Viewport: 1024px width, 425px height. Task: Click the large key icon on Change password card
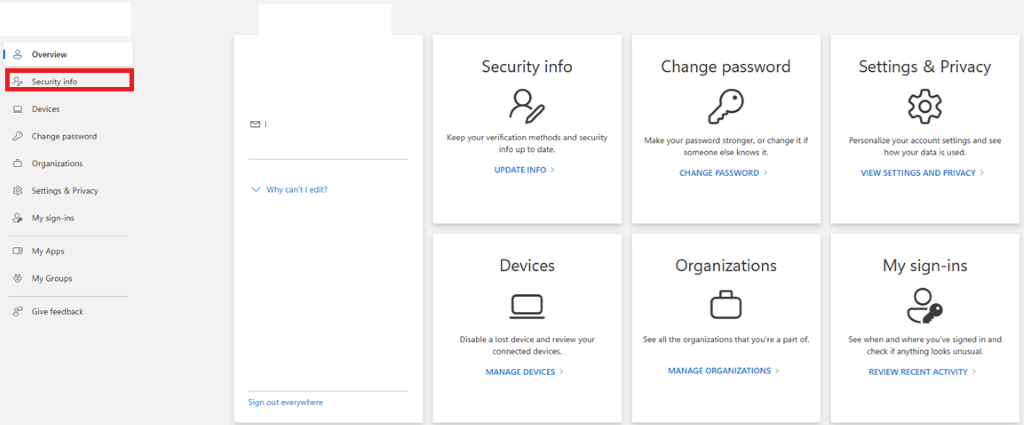(726, 106)
